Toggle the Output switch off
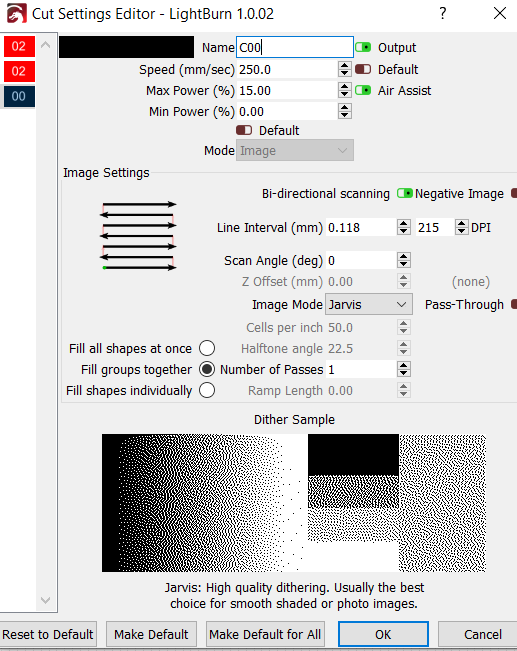Image resolution: width=517 pixels, height=651 pixels. click(x=363, y=47)
